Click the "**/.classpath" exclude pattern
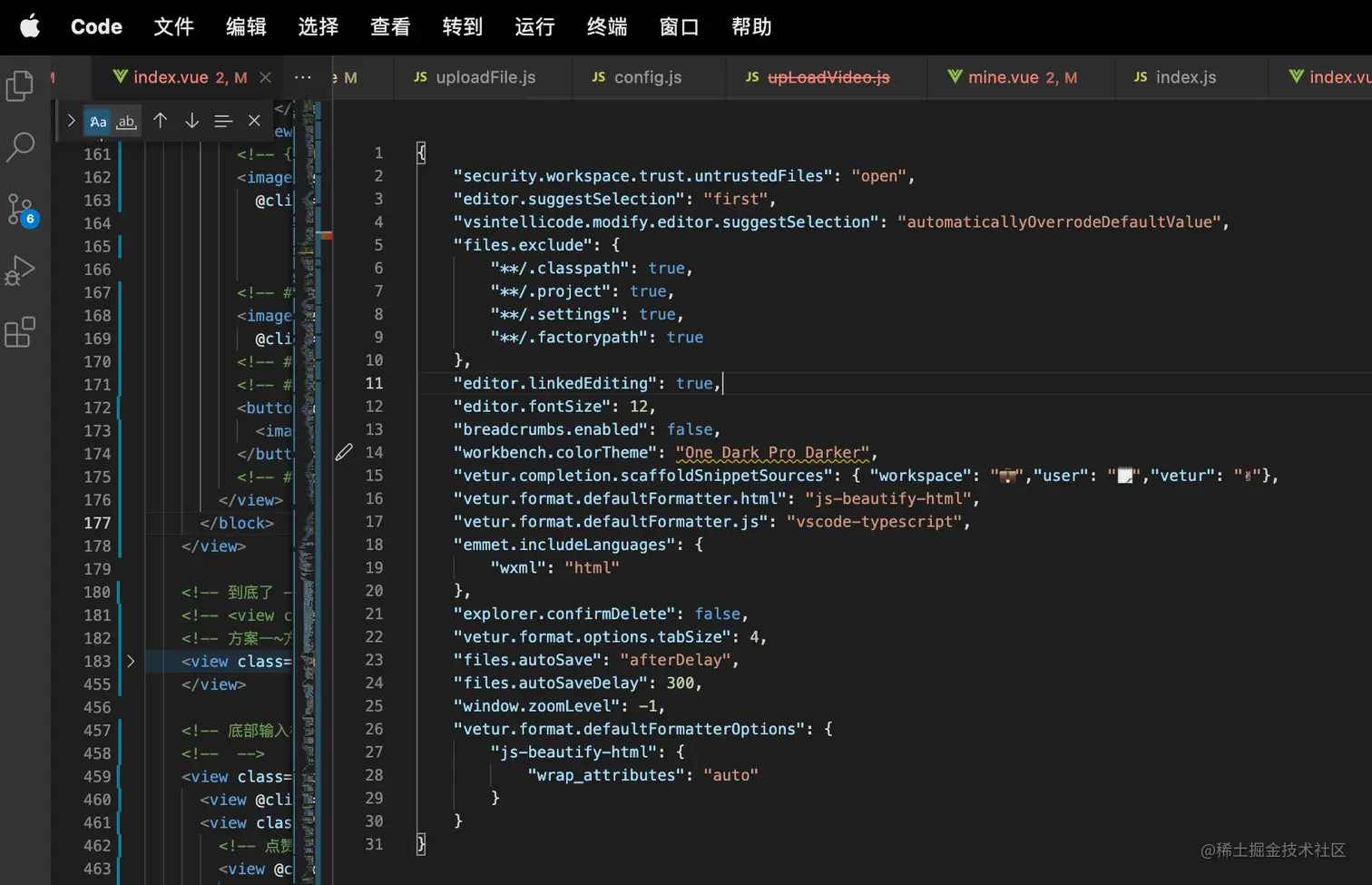Screen dimensions: 1372x885 point(560,269)
